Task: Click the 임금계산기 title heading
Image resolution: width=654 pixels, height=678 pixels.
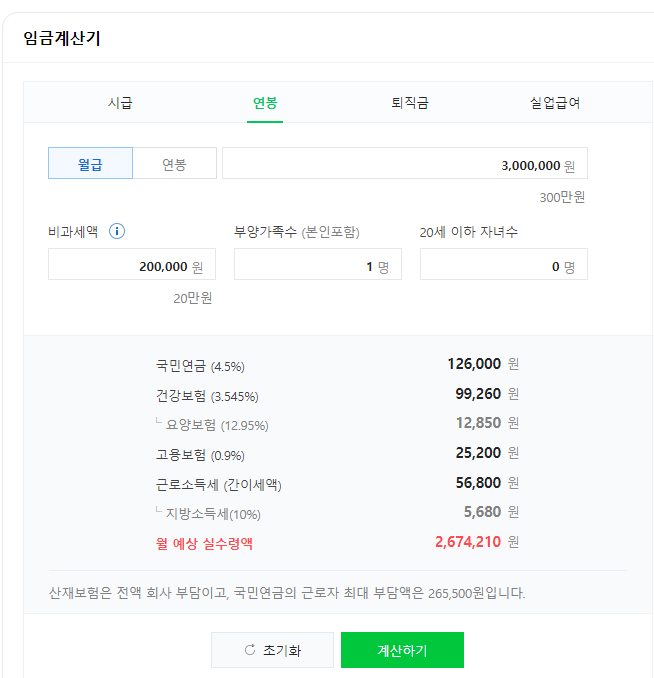Action: (x=62, y=39)
